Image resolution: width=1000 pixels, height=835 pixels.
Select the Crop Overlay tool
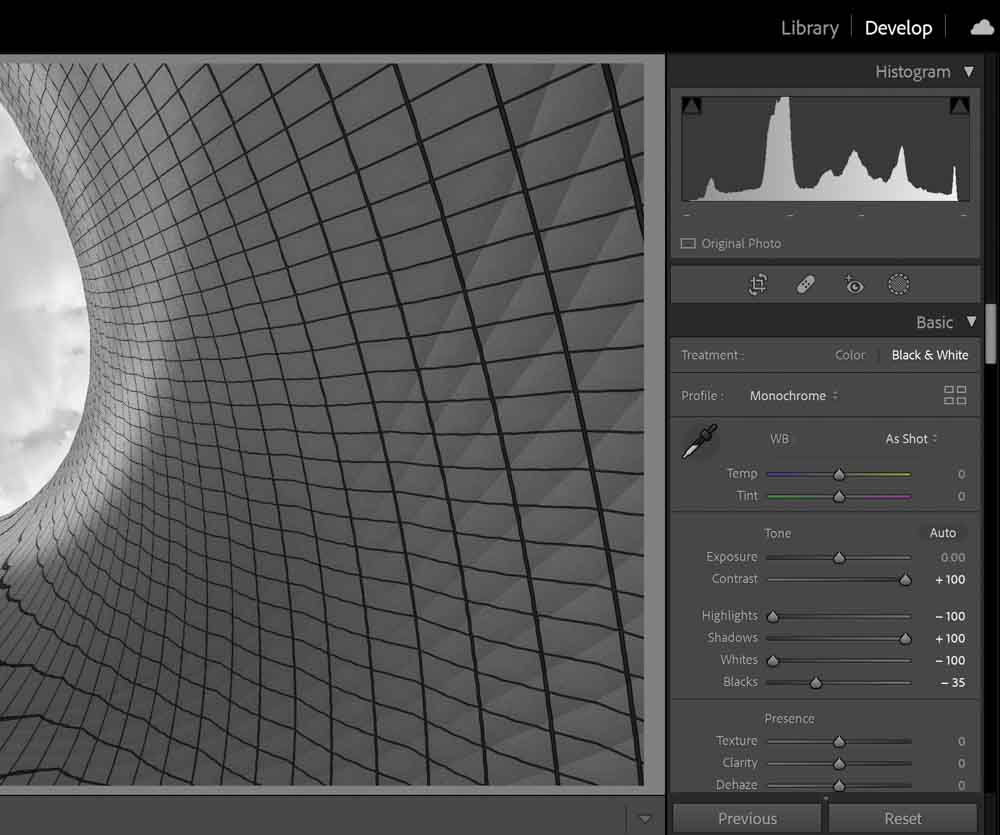tap(758, 284)
